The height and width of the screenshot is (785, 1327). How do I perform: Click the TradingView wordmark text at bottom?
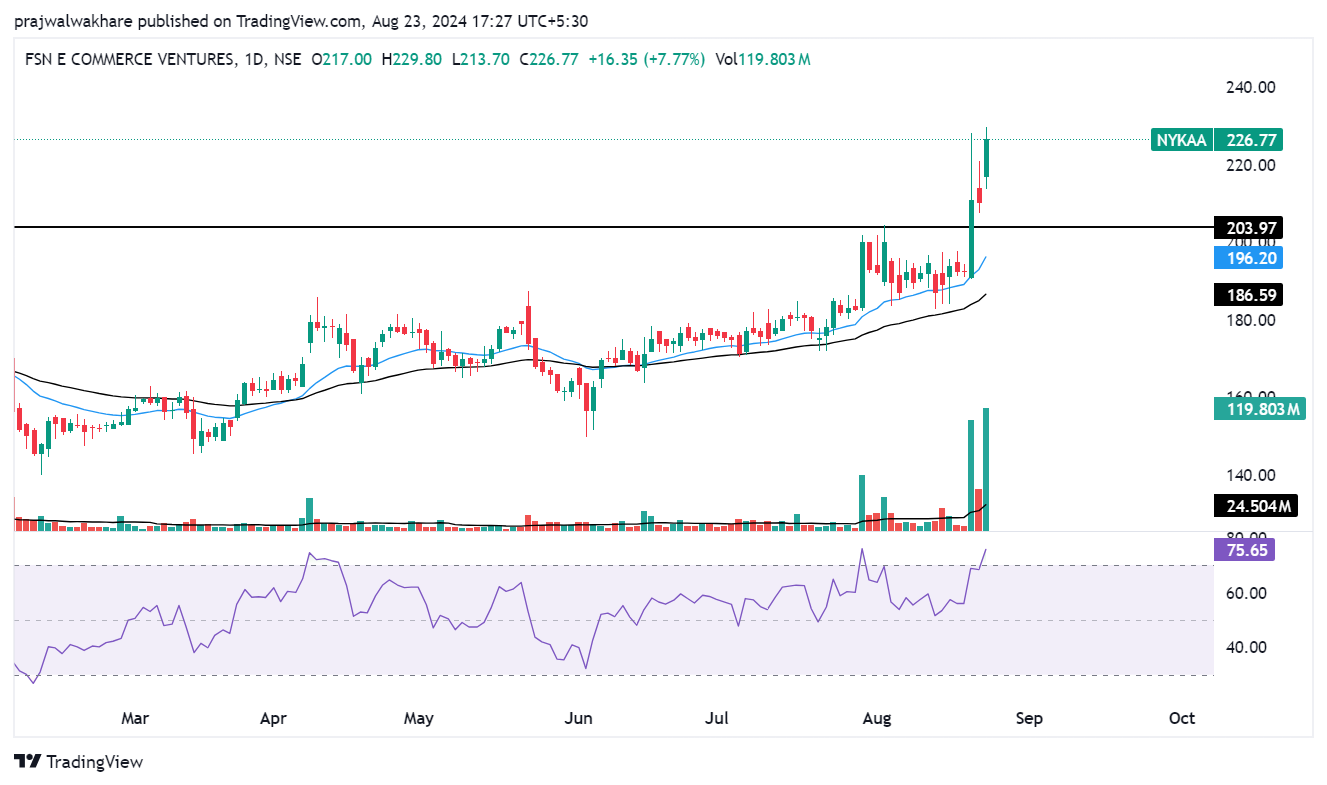point(95,762)
